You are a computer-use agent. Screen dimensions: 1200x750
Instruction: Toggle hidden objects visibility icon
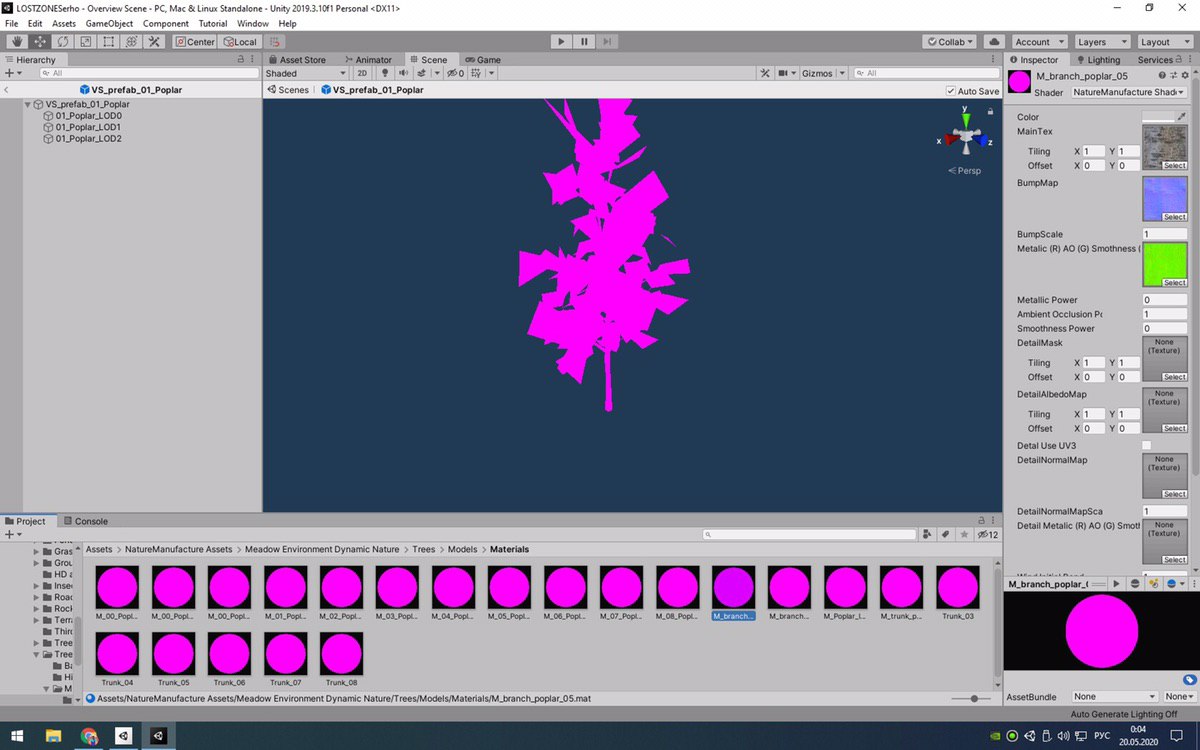click(454, 73)
